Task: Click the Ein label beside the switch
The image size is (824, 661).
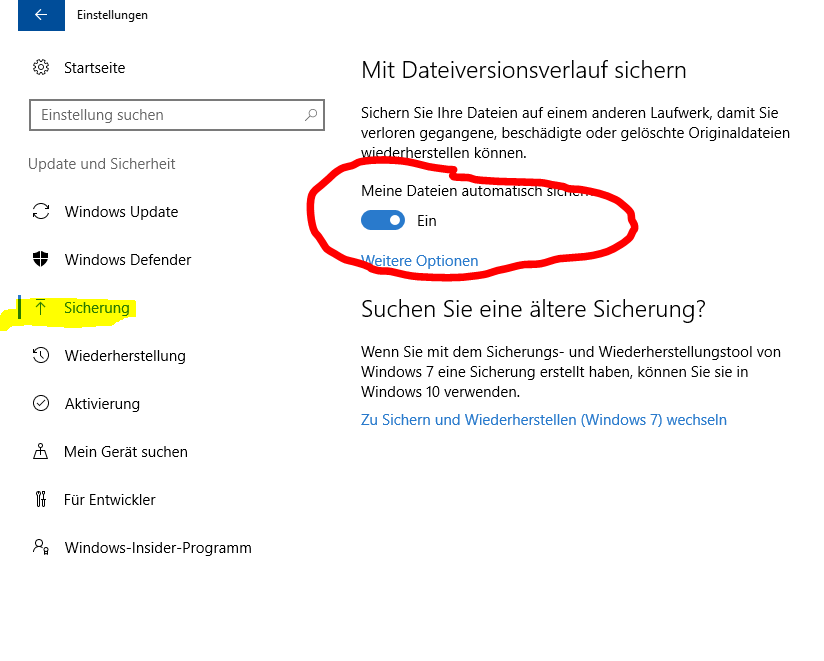Action: 427,221
